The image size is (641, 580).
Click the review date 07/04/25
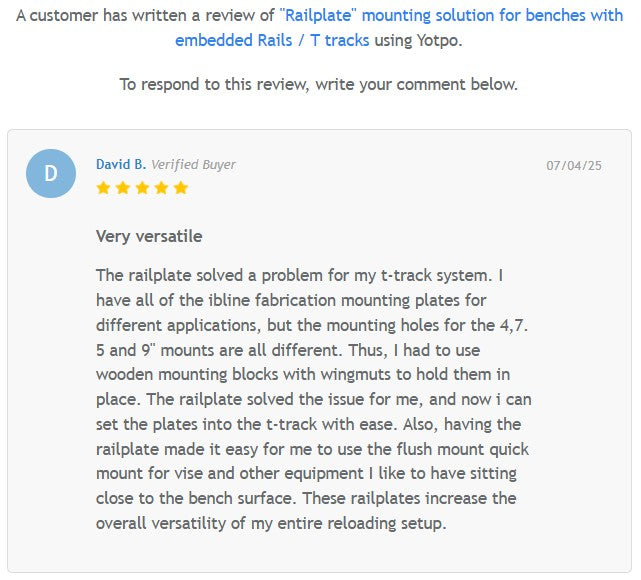(574, 166)
